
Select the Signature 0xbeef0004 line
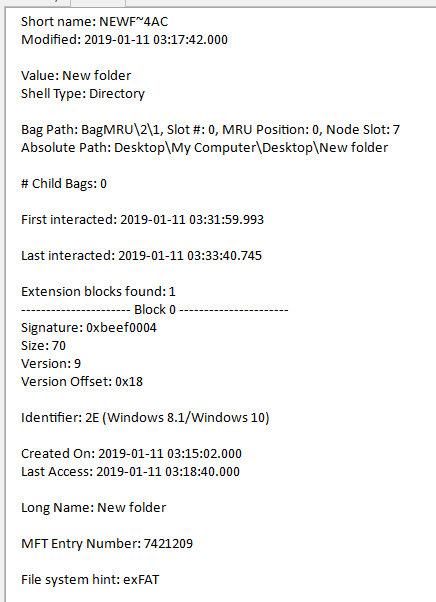coord(89,328)
